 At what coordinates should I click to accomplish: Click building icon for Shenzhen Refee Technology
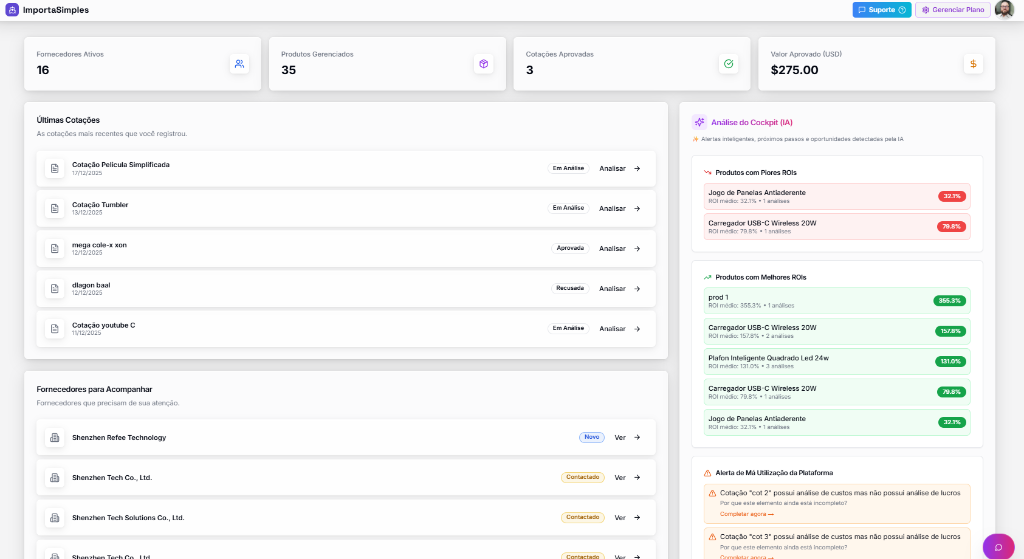tap(55, 438)
